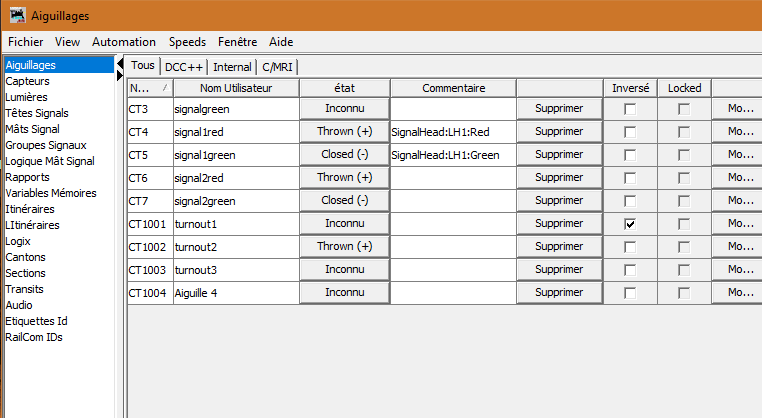Edit the user name field of CT1004

coord(235,293)
